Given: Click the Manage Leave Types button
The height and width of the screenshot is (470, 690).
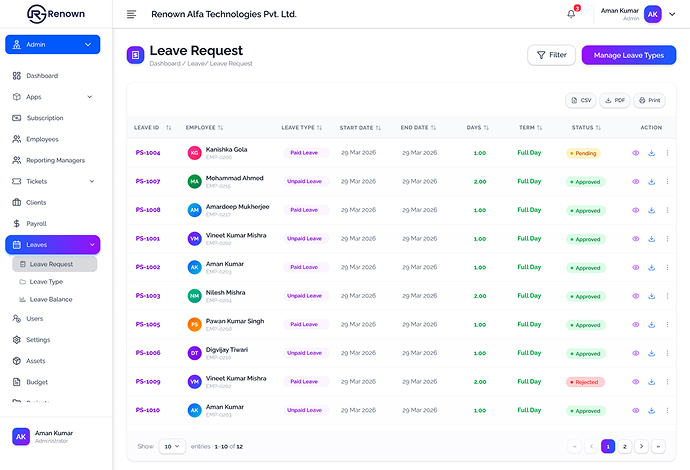Looking at the screenshot, I should pyautogui.click(x=628, y=55).
